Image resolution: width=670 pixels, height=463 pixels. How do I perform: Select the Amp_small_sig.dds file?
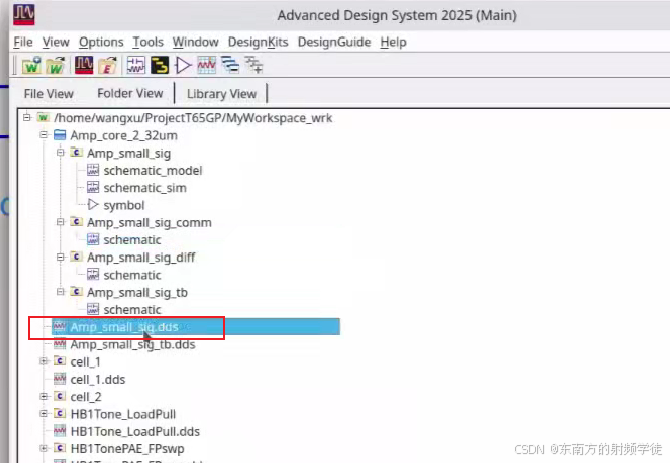point(196,327)
